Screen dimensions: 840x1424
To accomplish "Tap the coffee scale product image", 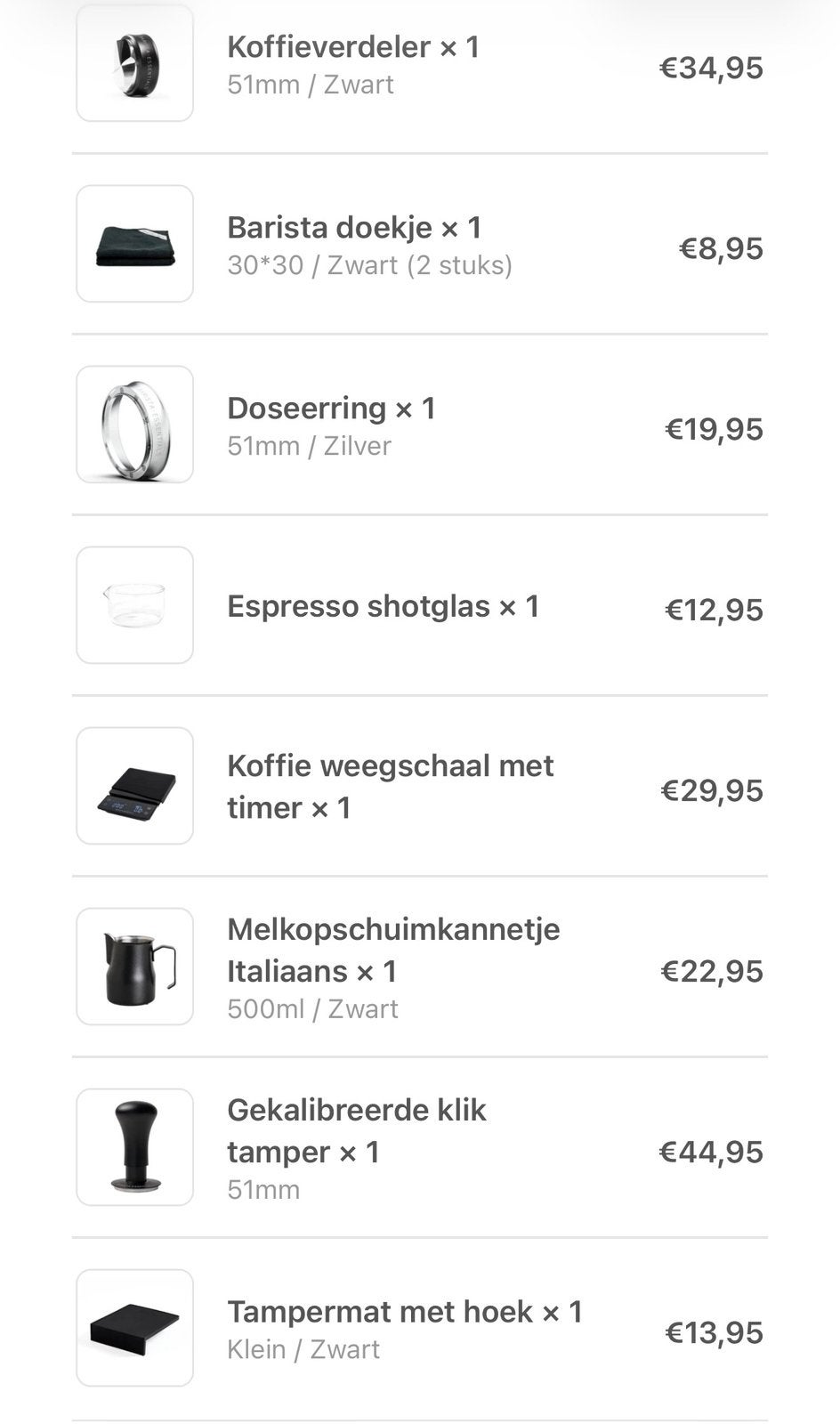I will 134,786.
